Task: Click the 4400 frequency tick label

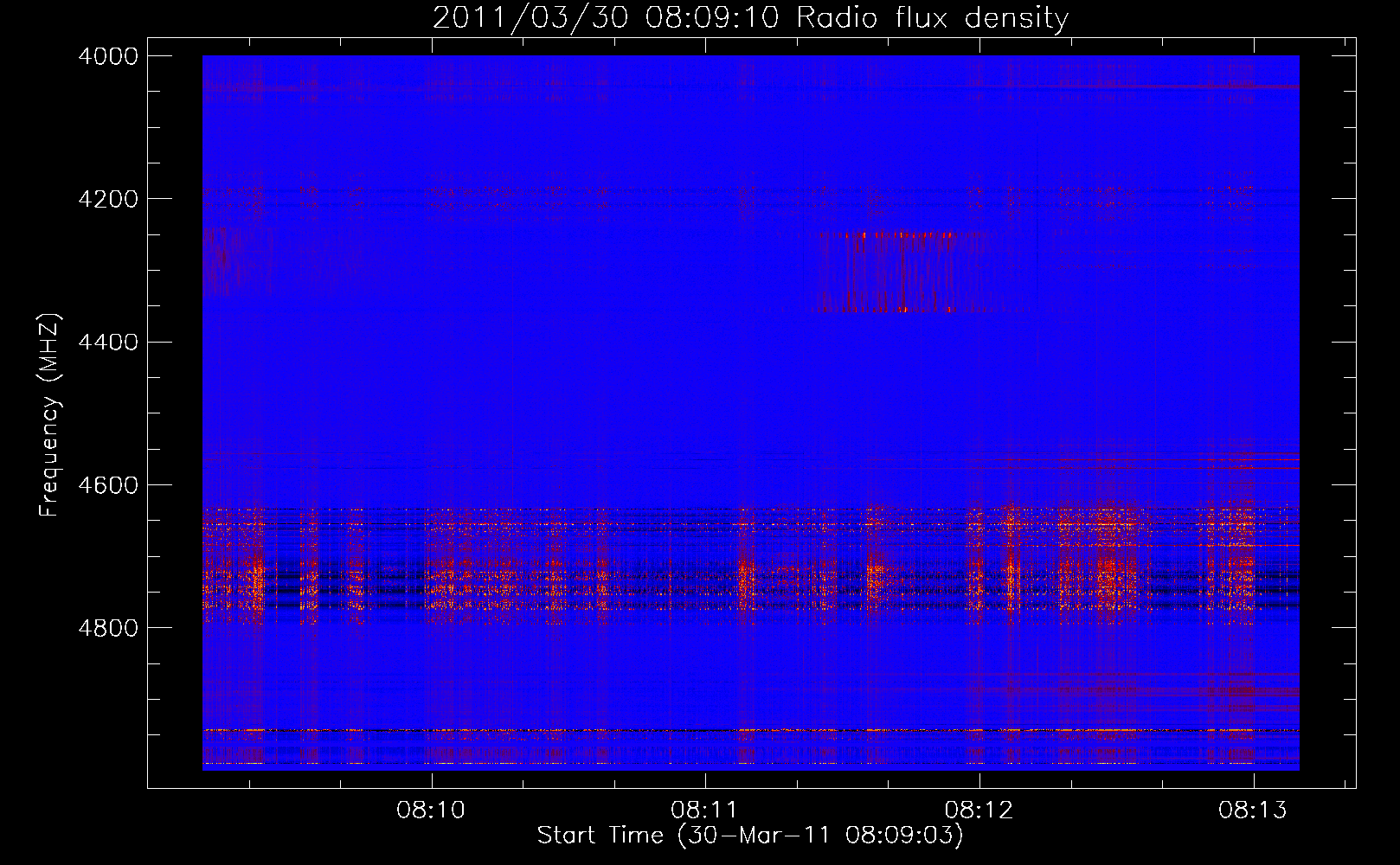Action: click(108, 343)
